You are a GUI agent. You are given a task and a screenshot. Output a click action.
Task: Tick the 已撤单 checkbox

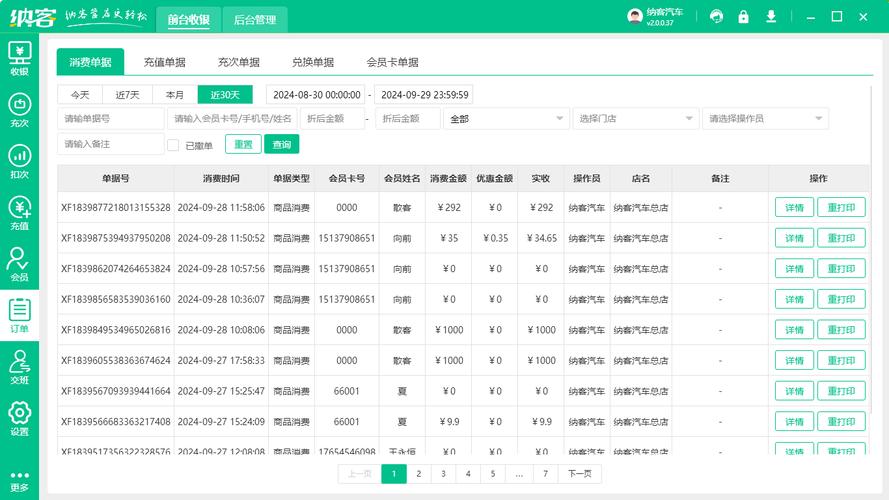(x=173, y=145)
